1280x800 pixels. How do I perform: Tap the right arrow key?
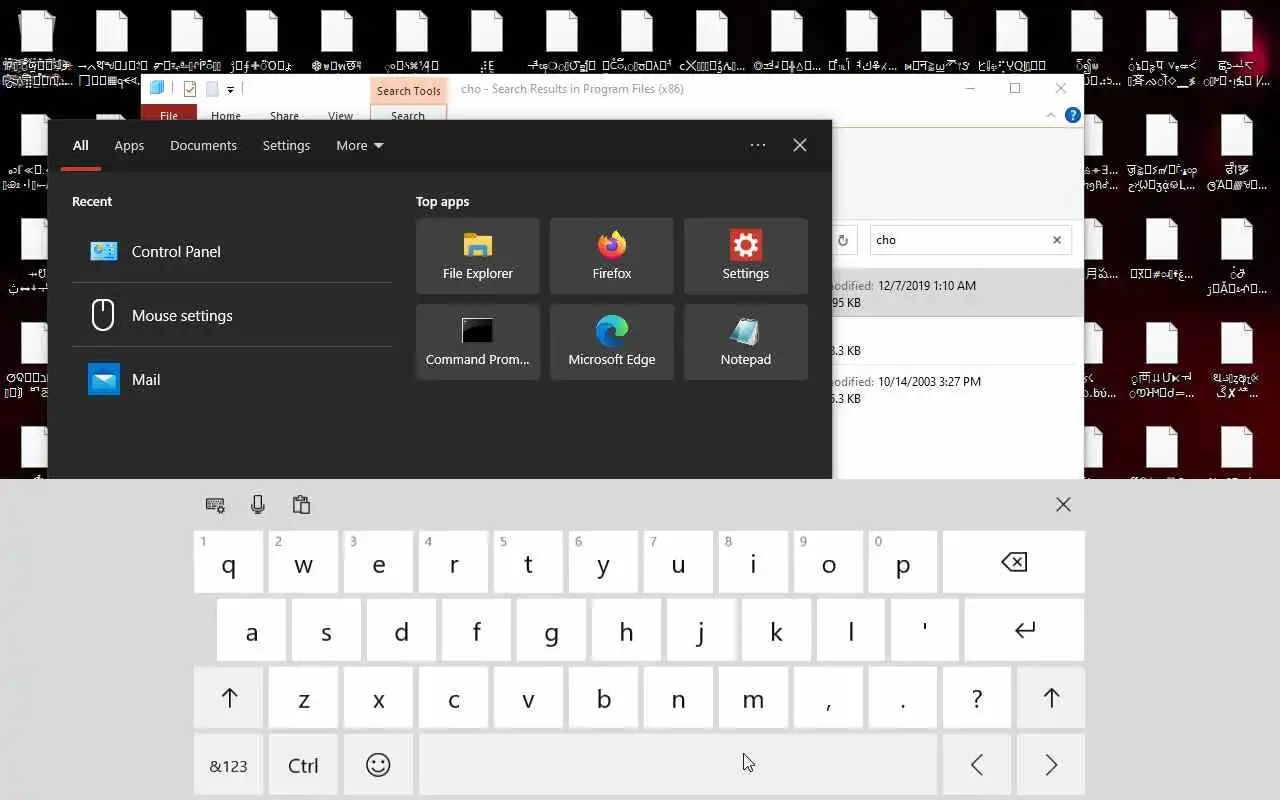point(1051,766)
